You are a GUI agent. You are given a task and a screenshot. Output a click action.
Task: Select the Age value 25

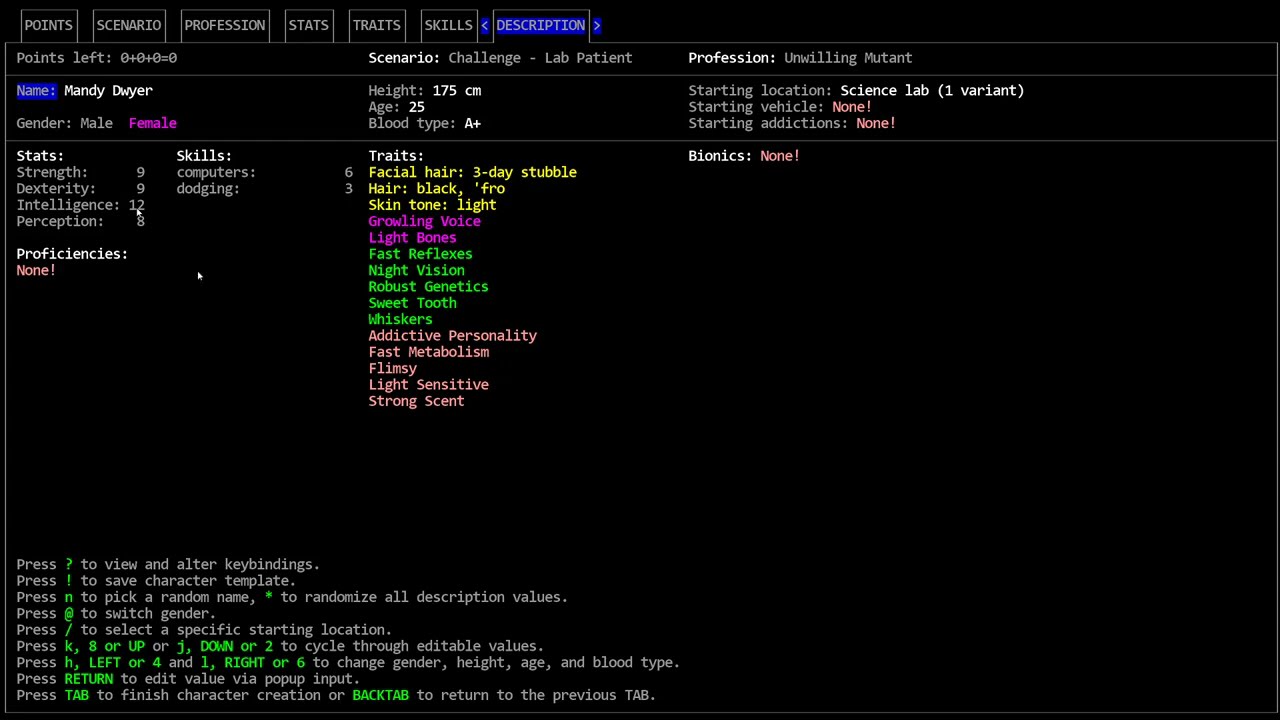point(416,107)
